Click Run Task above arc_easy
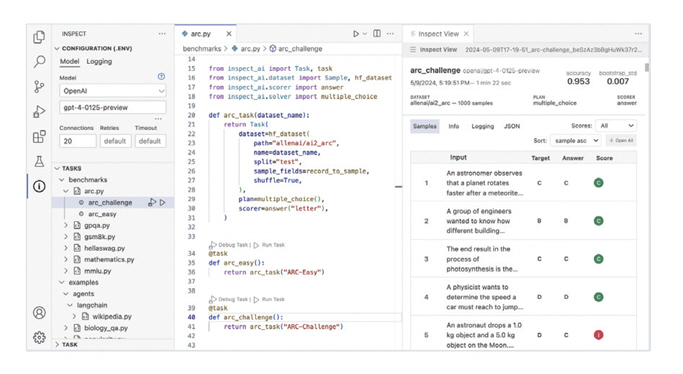683x374 pixels. tap(273, 245)
